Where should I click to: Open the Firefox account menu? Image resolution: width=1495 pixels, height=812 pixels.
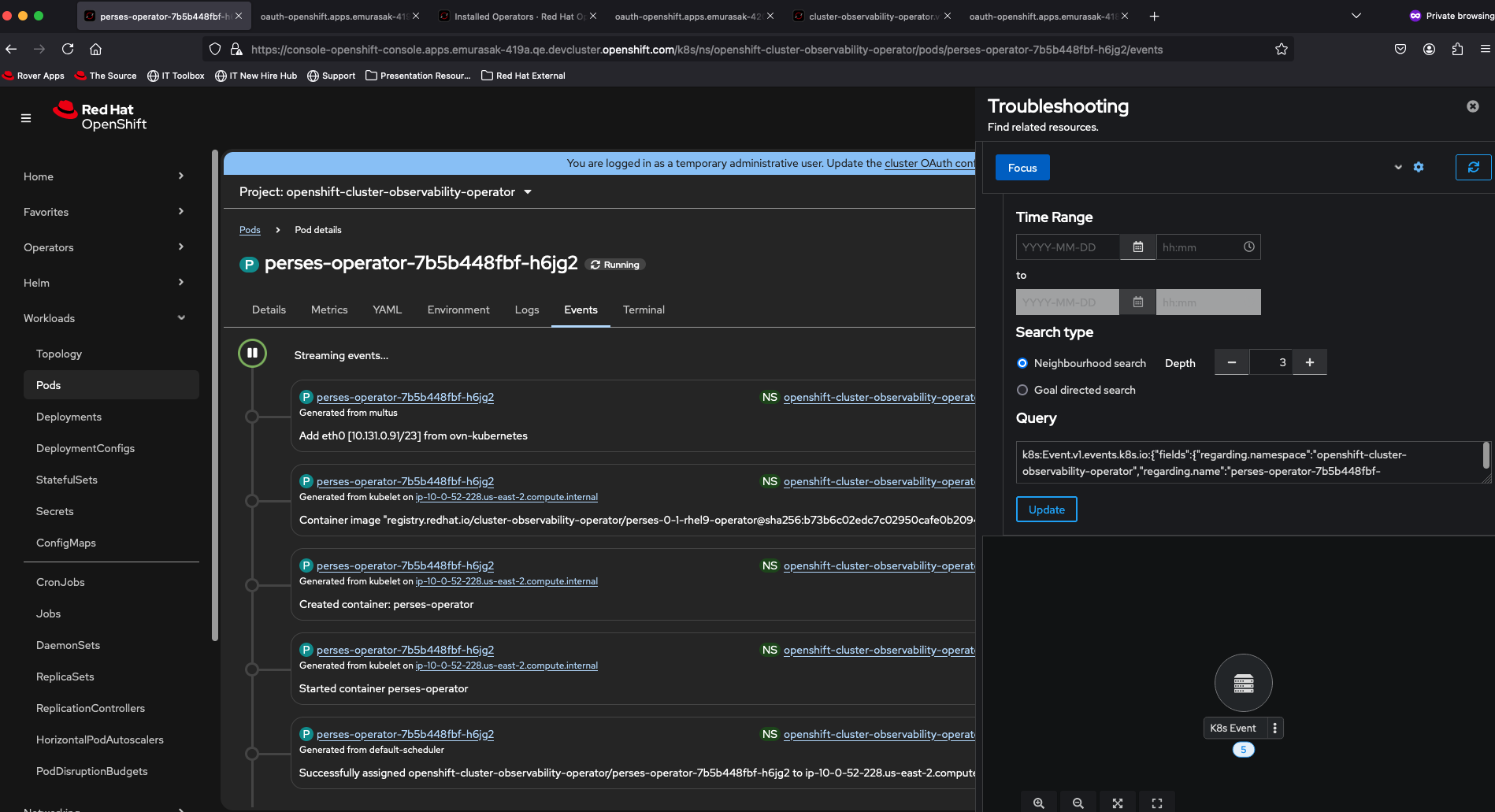[1429, 49]
